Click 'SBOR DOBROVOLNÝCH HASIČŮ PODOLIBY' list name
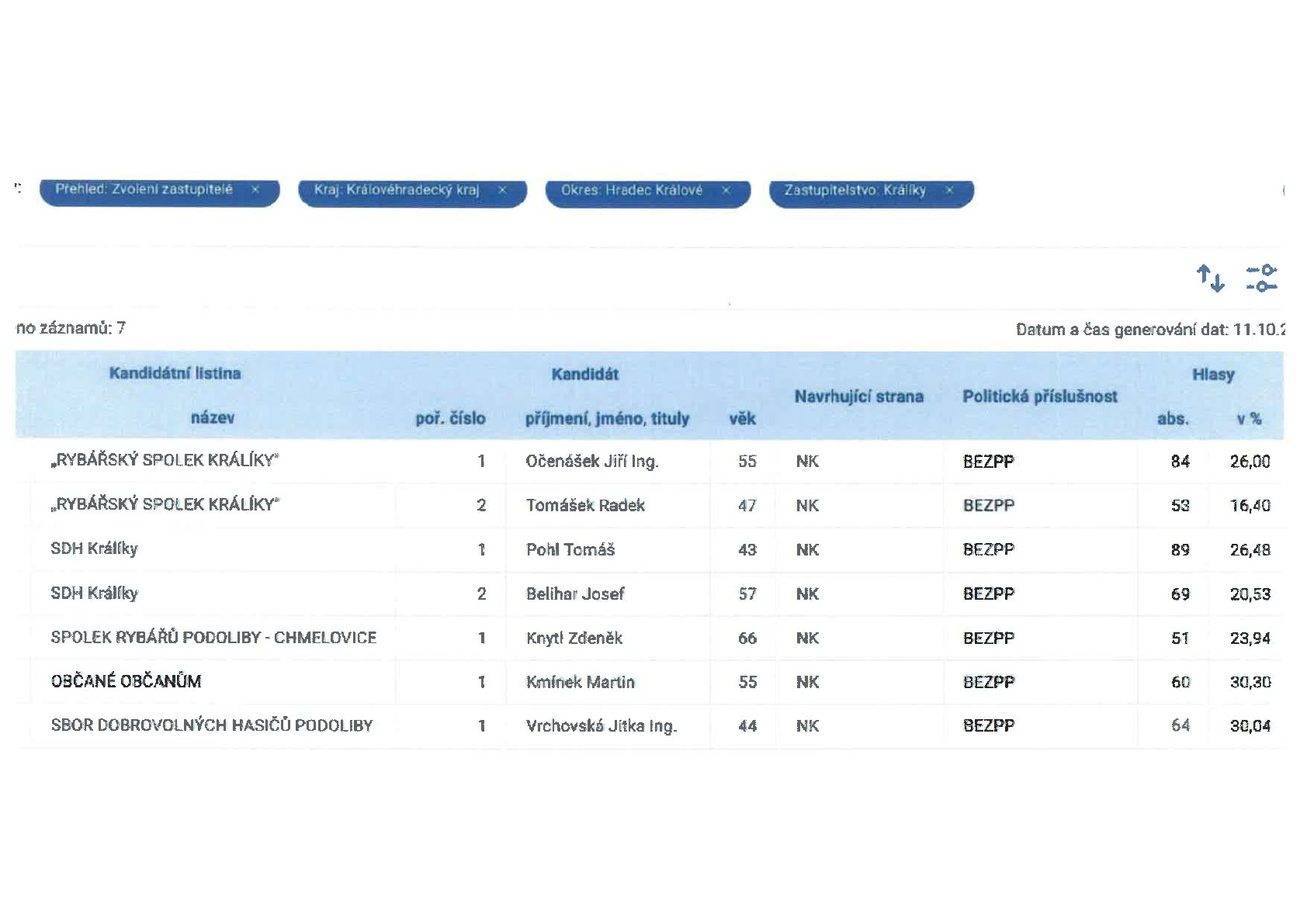The image size is (1307, 924). click(212, 725)
